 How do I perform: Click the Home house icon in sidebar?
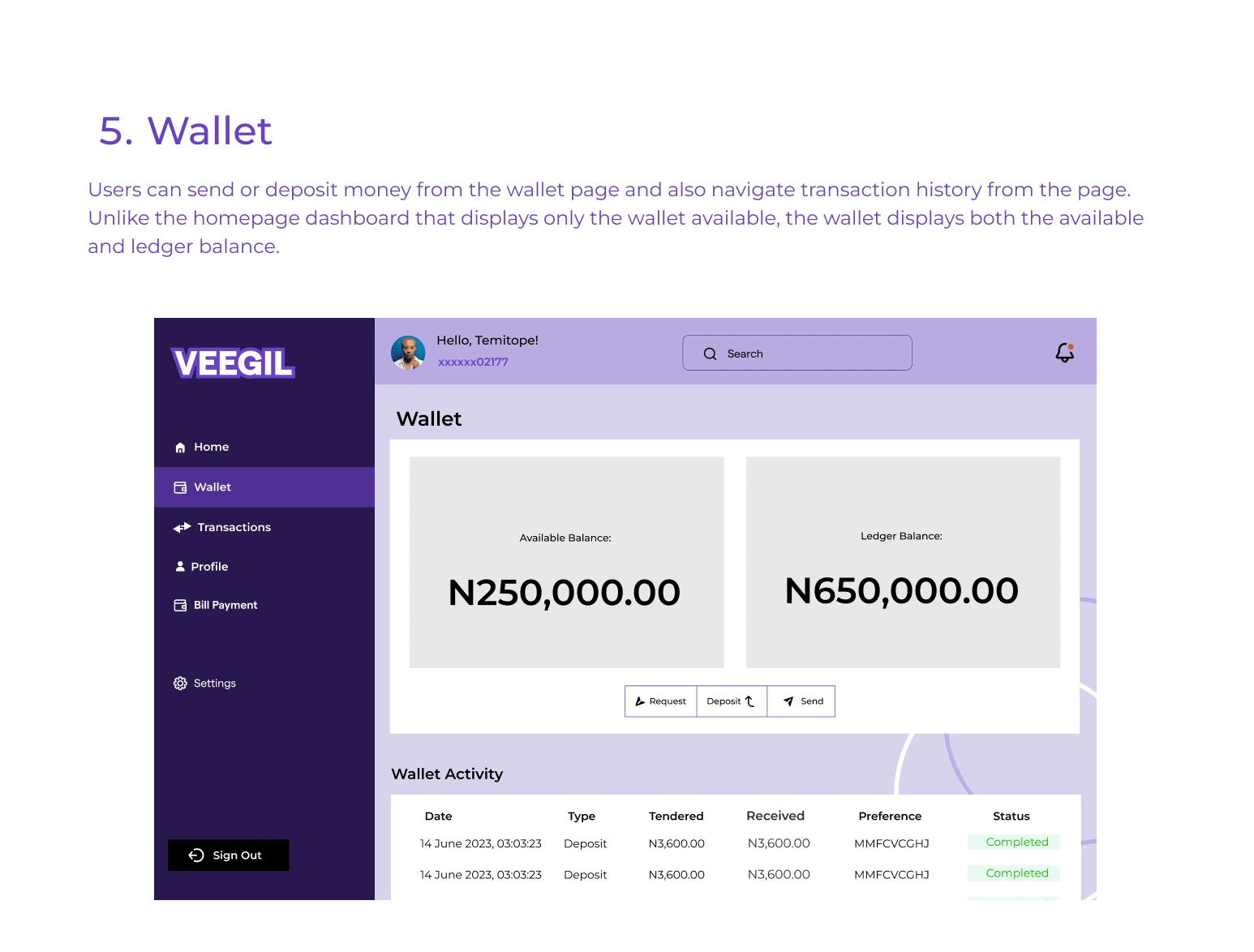point(180,448)
